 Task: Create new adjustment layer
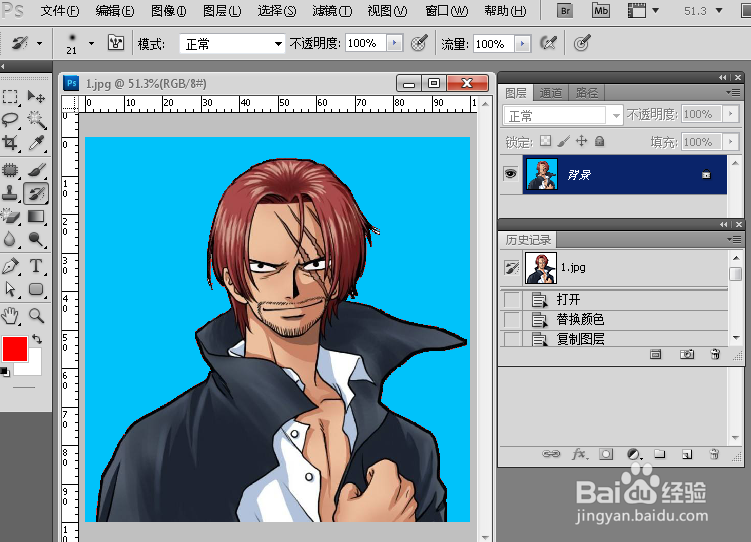[x=634, y=454]
